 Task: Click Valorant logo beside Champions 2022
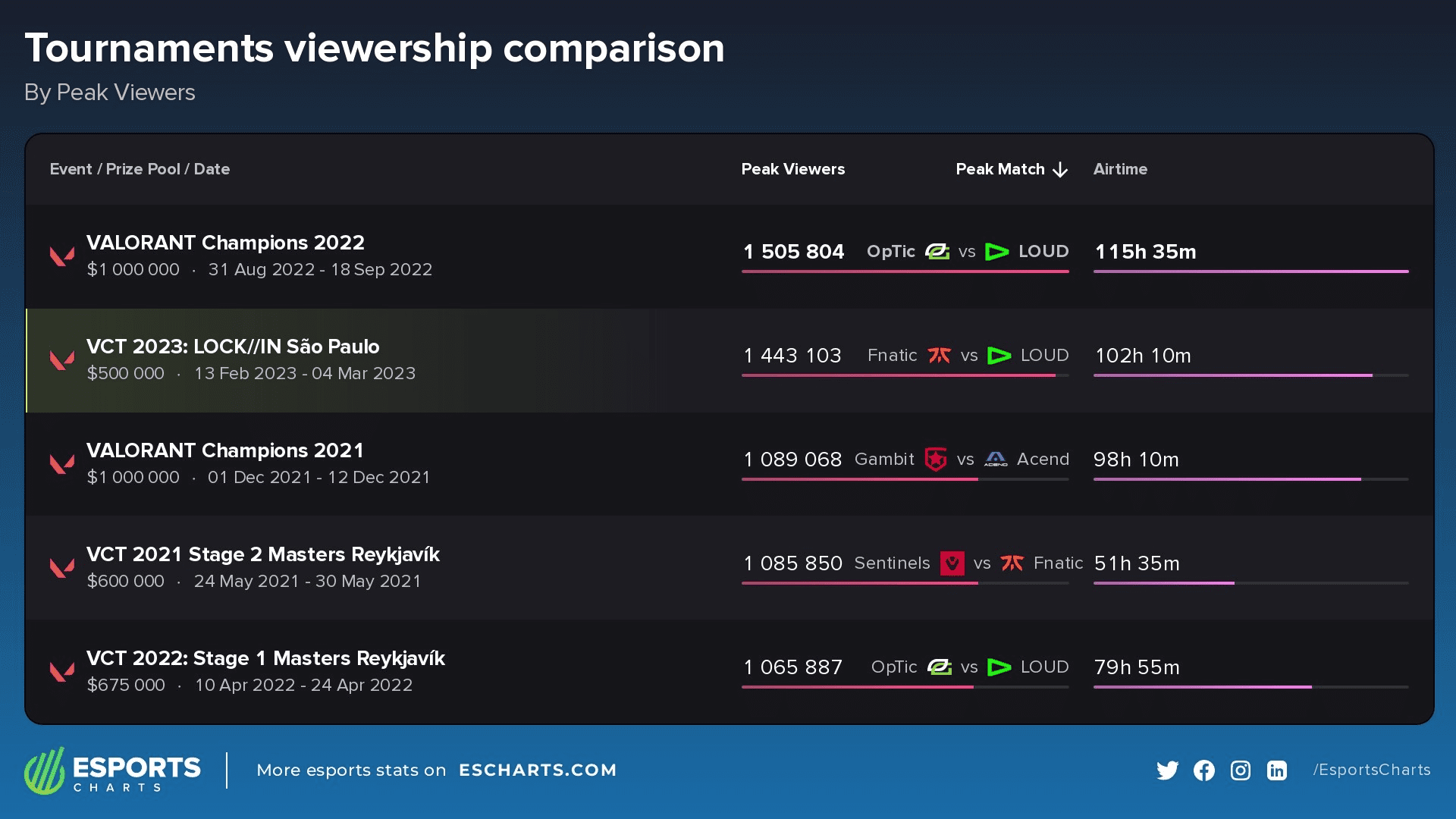pos(62,256)
